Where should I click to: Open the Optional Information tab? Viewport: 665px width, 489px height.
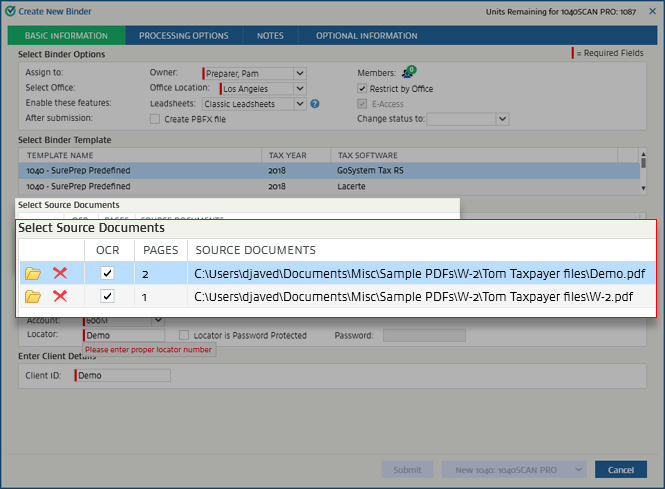pyautogui.click(x=366, y=36)
